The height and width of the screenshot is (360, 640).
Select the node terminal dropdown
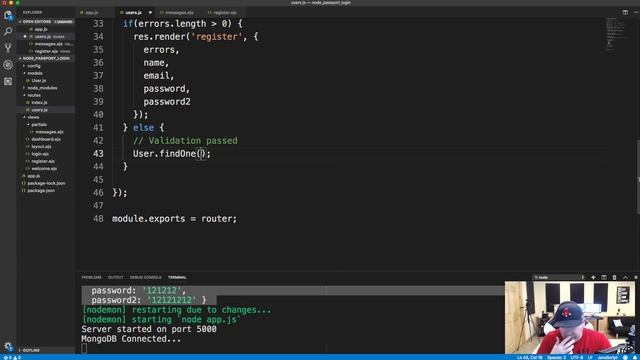[559, 277]
